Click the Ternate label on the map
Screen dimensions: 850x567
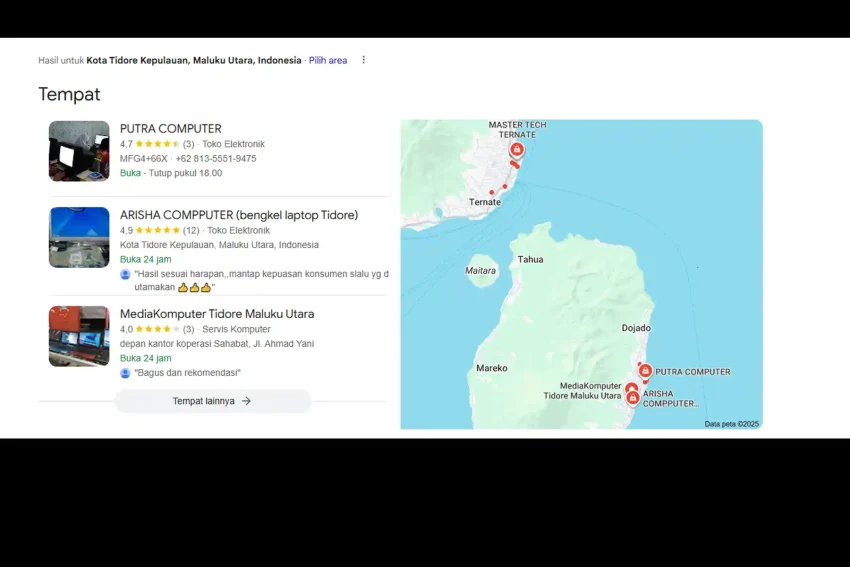(485, 202)
